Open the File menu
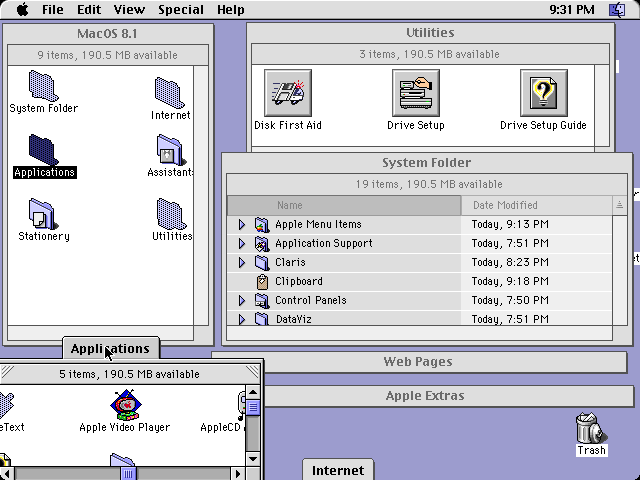Viewport: 640px width, 480px height. tap(53, 9)
